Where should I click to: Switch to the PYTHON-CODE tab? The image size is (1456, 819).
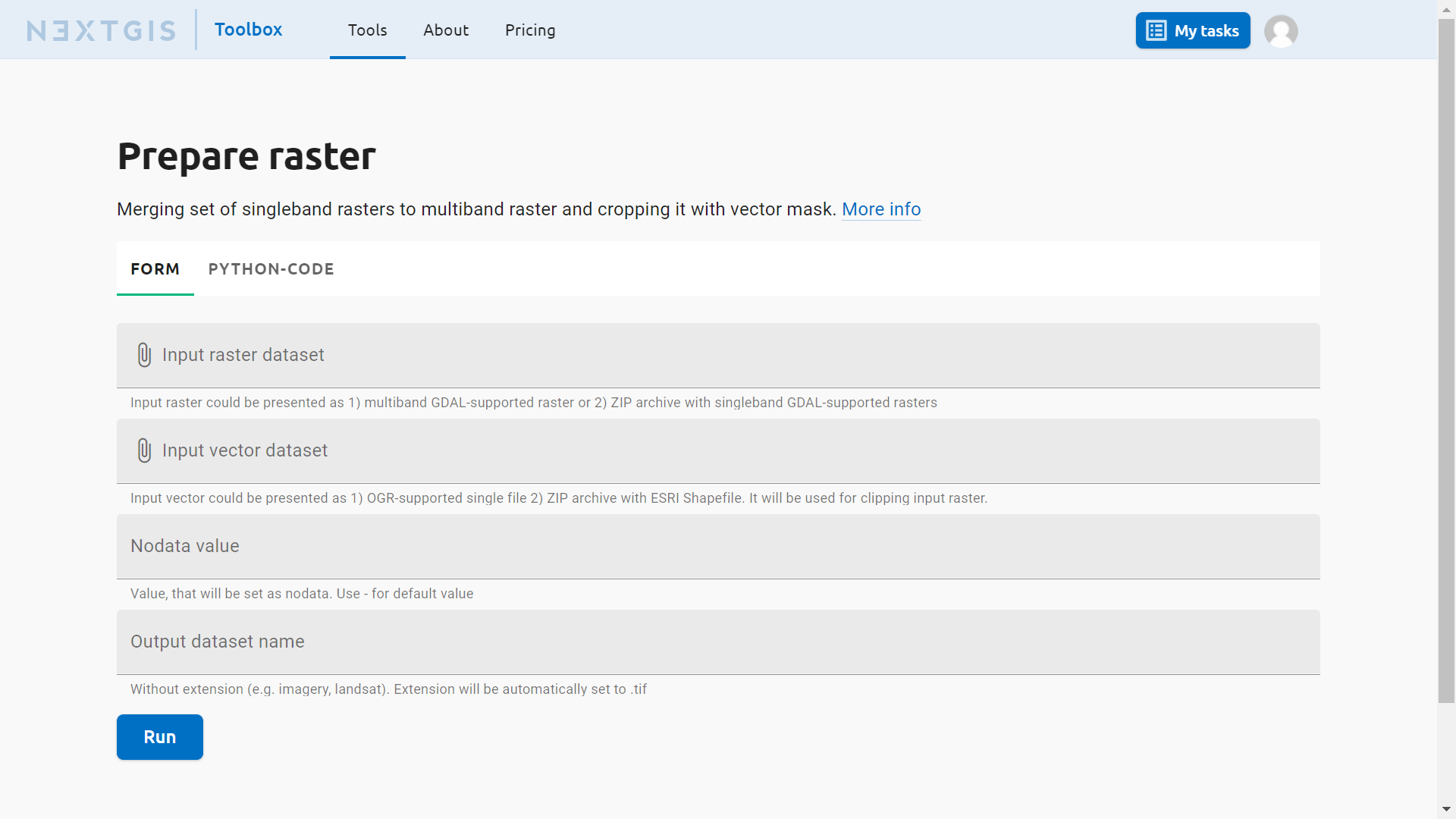tap(271, 268)
